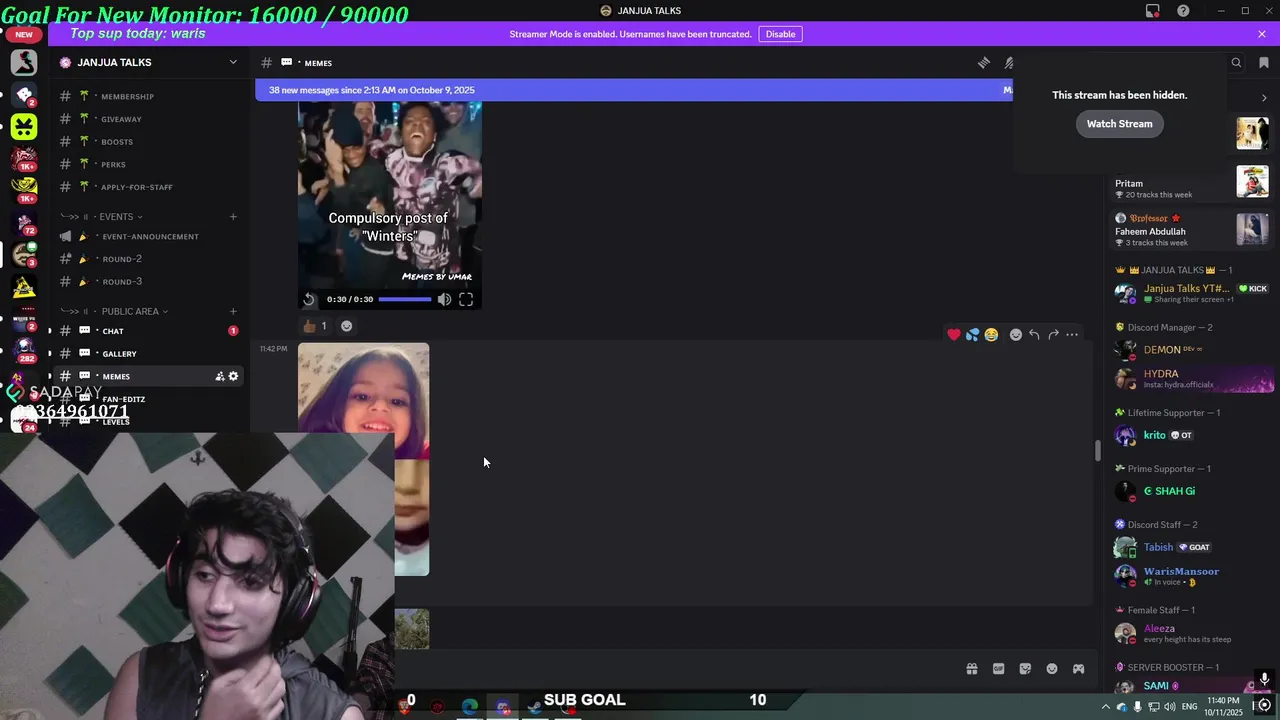Jump via new messages banner
The height and width of the screenshot is (720, 1280).
[x=634, y=90]
